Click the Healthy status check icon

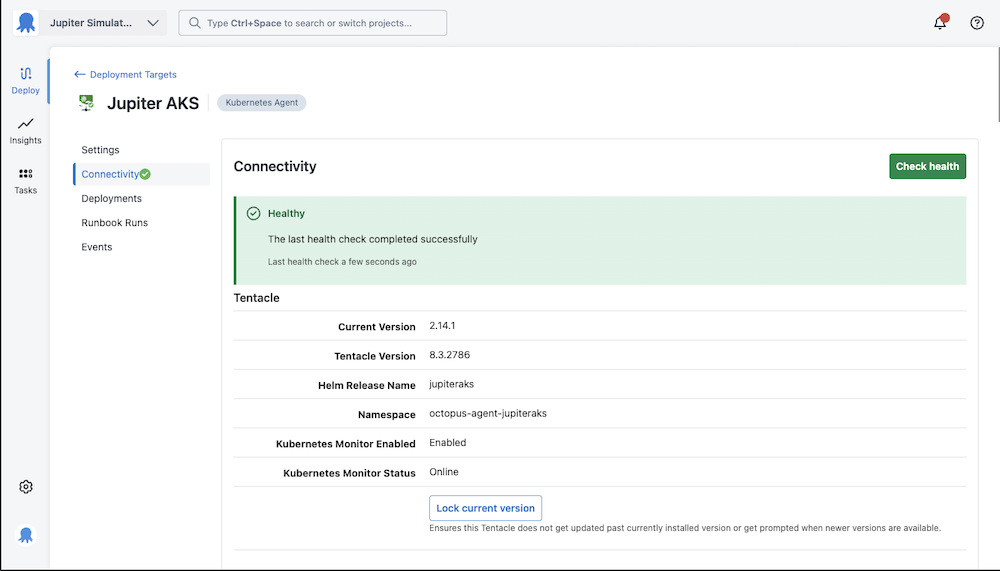[253, 213]
